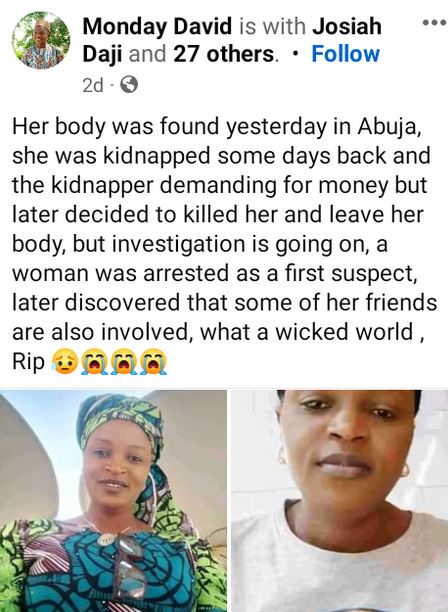Image resolution: width=448 pixels, height=612 pixels.
Task: Open the three-dot post options menu
Action: (x=435, y=23)
